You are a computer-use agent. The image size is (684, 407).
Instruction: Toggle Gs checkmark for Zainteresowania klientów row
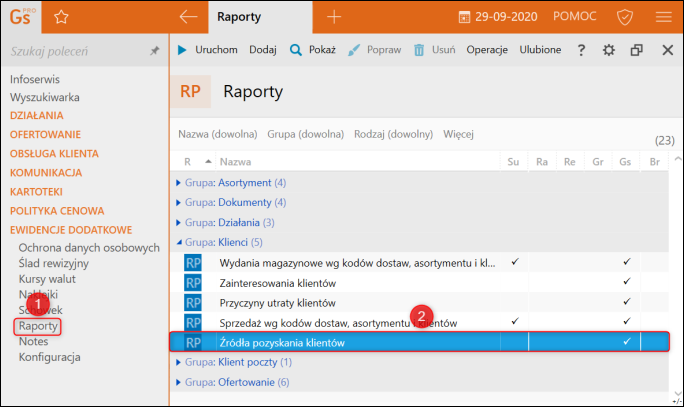click(x=626, y=282)
